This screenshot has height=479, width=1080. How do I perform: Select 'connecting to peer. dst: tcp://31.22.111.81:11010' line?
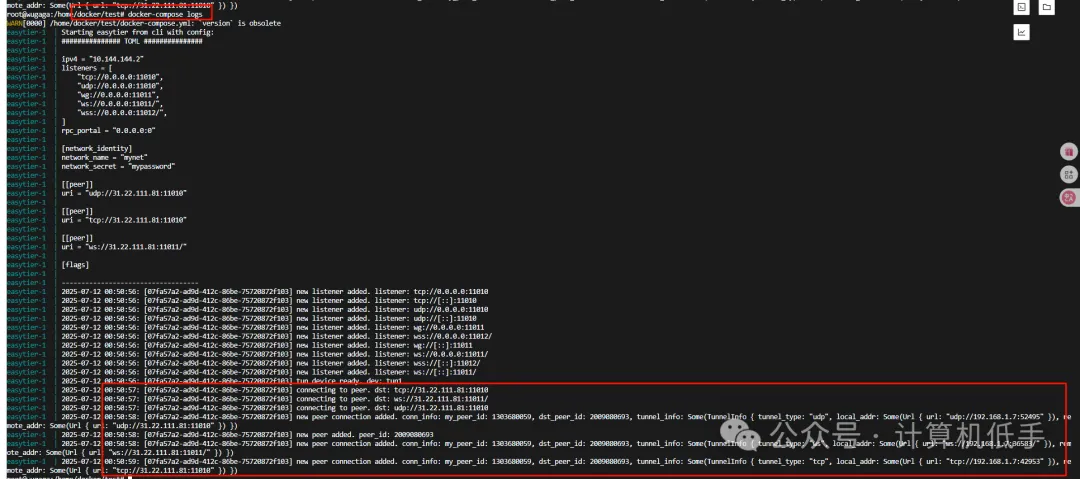click(275, 391)
